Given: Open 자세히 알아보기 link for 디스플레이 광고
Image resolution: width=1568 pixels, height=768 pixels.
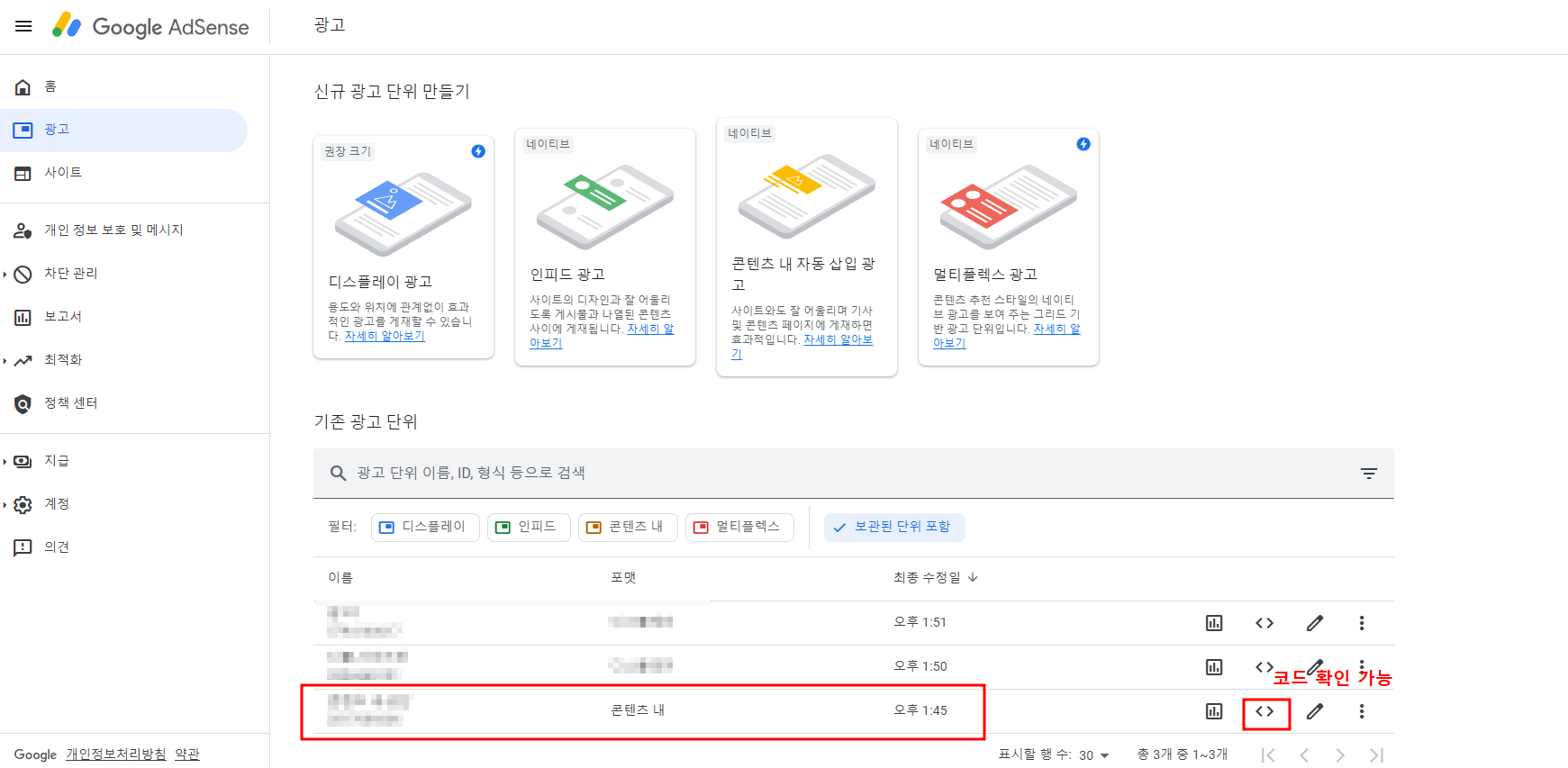Looking at the screenshot, I should (385, 336).
